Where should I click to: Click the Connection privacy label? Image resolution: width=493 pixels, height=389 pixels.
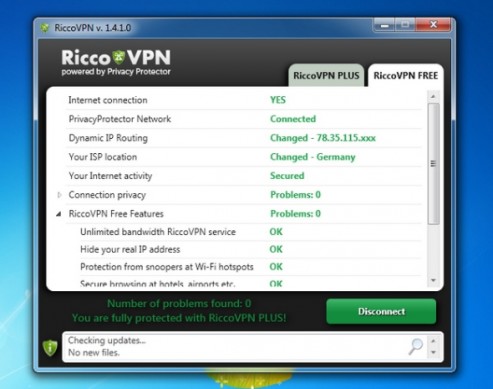point(107,195)
